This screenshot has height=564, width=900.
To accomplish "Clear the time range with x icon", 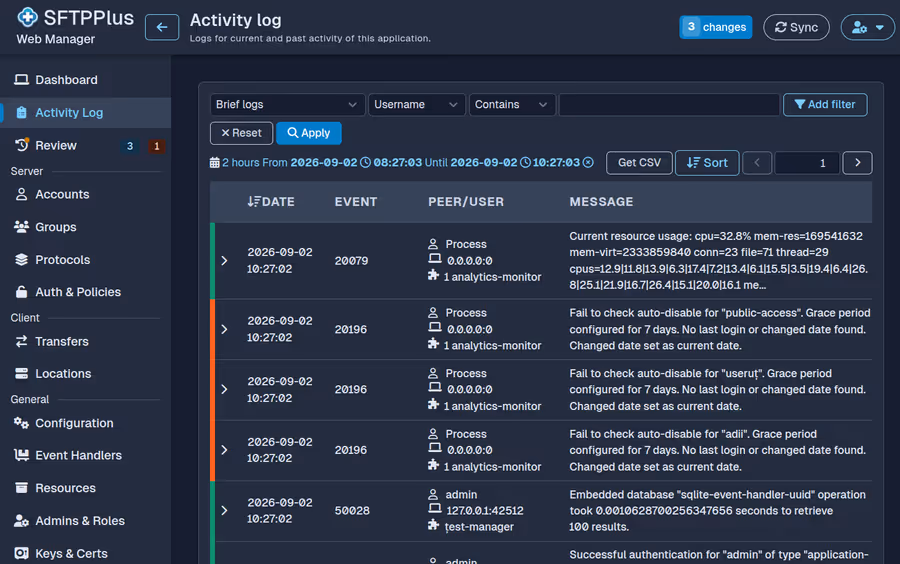I will [588, 162].
